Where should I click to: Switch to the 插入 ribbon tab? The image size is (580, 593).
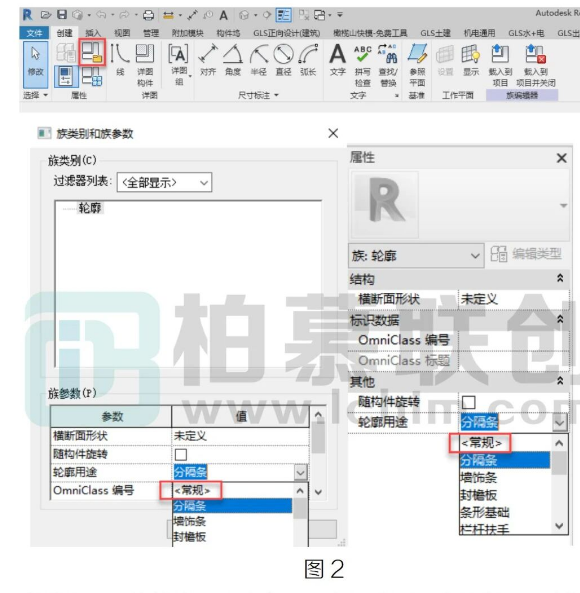[x=93, y=33]
